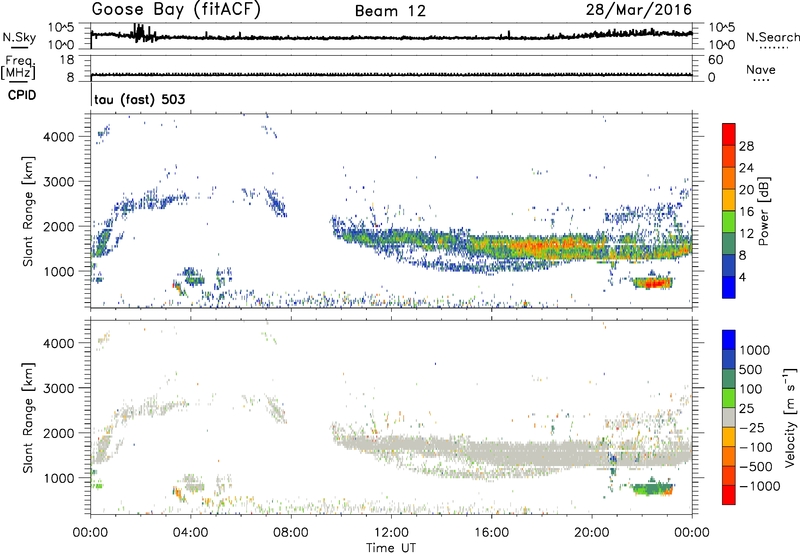This screenshot has height=554, width=800.
Task: Select the 'tau (fast) 503' text
Action: pyautogui.click(x=140, y=99)
